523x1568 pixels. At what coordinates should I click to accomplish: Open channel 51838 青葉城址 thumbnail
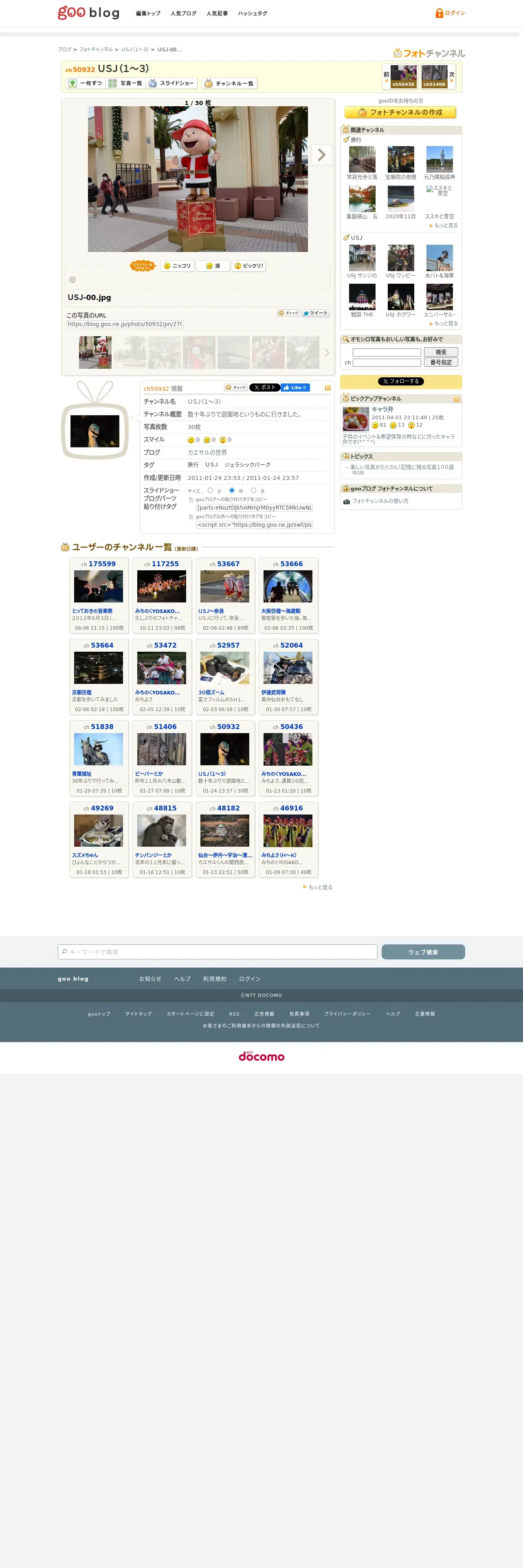tap(99, 749)
